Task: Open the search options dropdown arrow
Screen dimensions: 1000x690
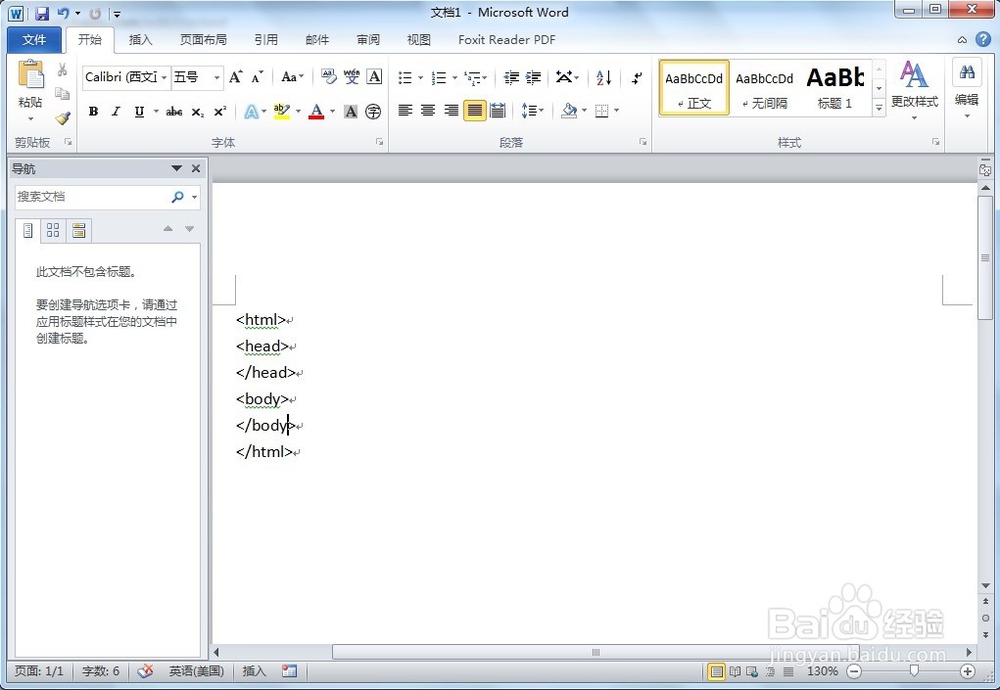Action: (x=195, y=197)
